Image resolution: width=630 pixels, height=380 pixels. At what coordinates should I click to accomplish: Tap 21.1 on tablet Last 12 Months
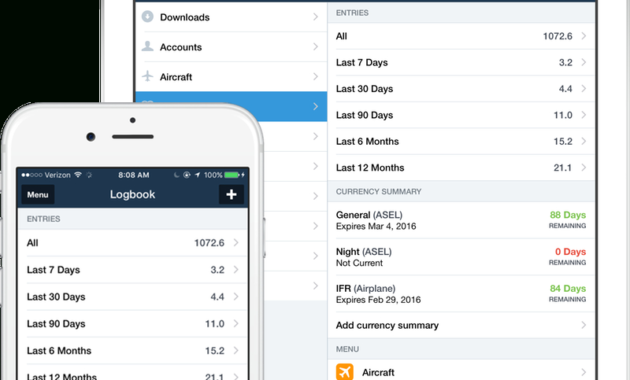562,168
